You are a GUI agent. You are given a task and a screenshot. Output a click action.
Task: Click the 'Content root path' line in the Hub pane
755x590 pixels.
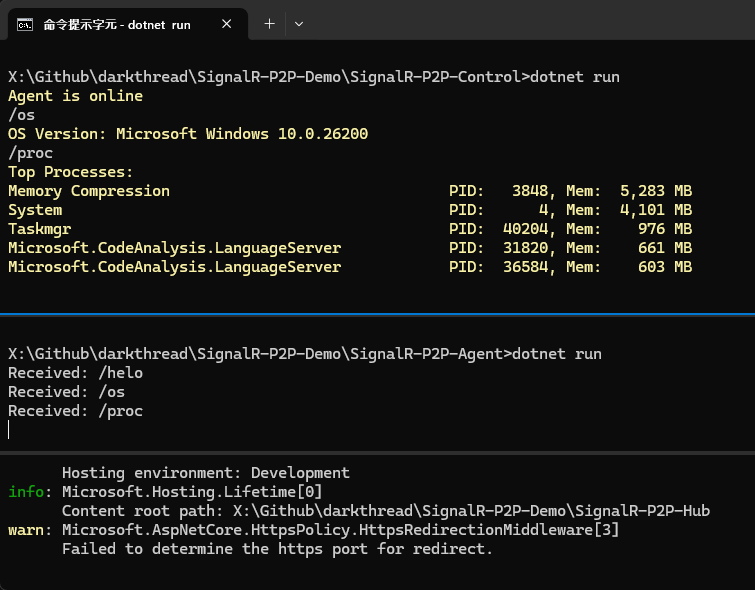click(x=385, y=510)
